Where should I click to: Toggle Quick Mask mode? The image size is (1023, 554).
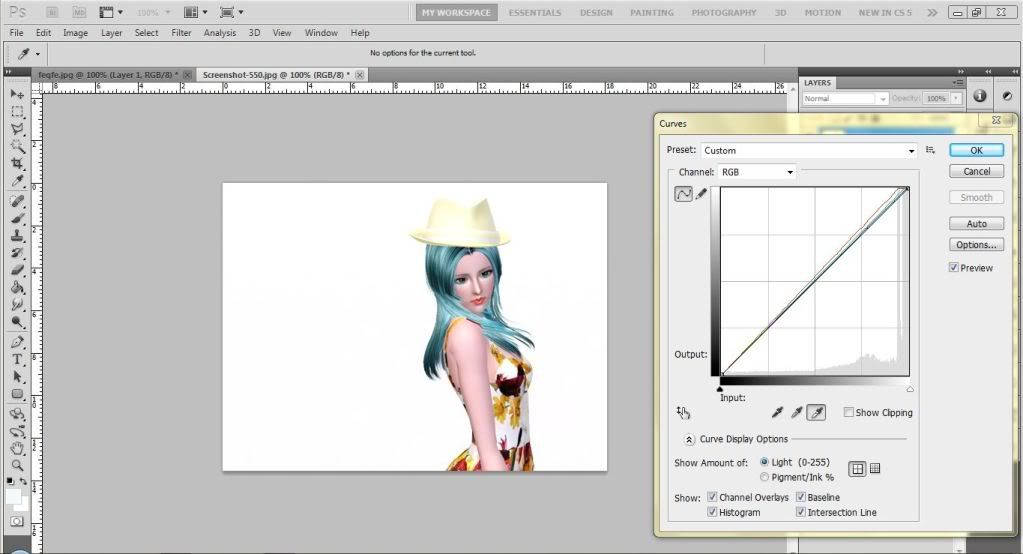[x=17, y=521]
